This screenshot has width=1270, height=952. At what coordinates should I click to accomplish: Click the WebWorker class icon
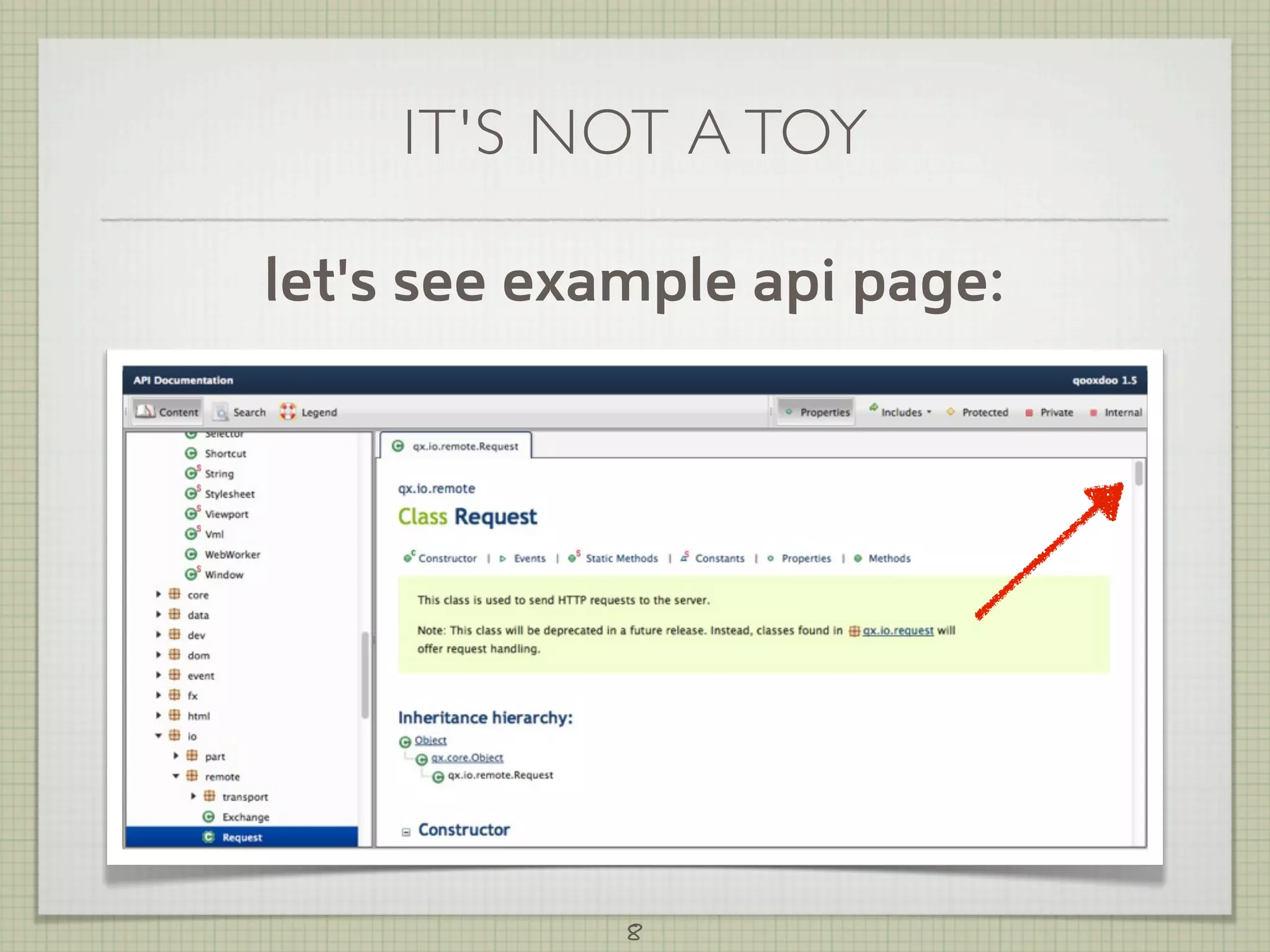click(191, 554)
